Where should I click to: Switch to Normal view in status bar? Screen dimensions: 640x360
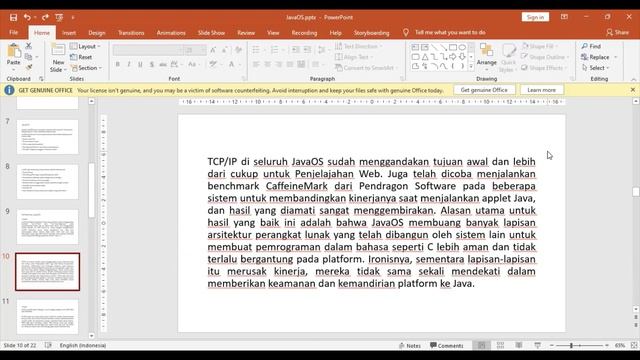pos(482,345)
